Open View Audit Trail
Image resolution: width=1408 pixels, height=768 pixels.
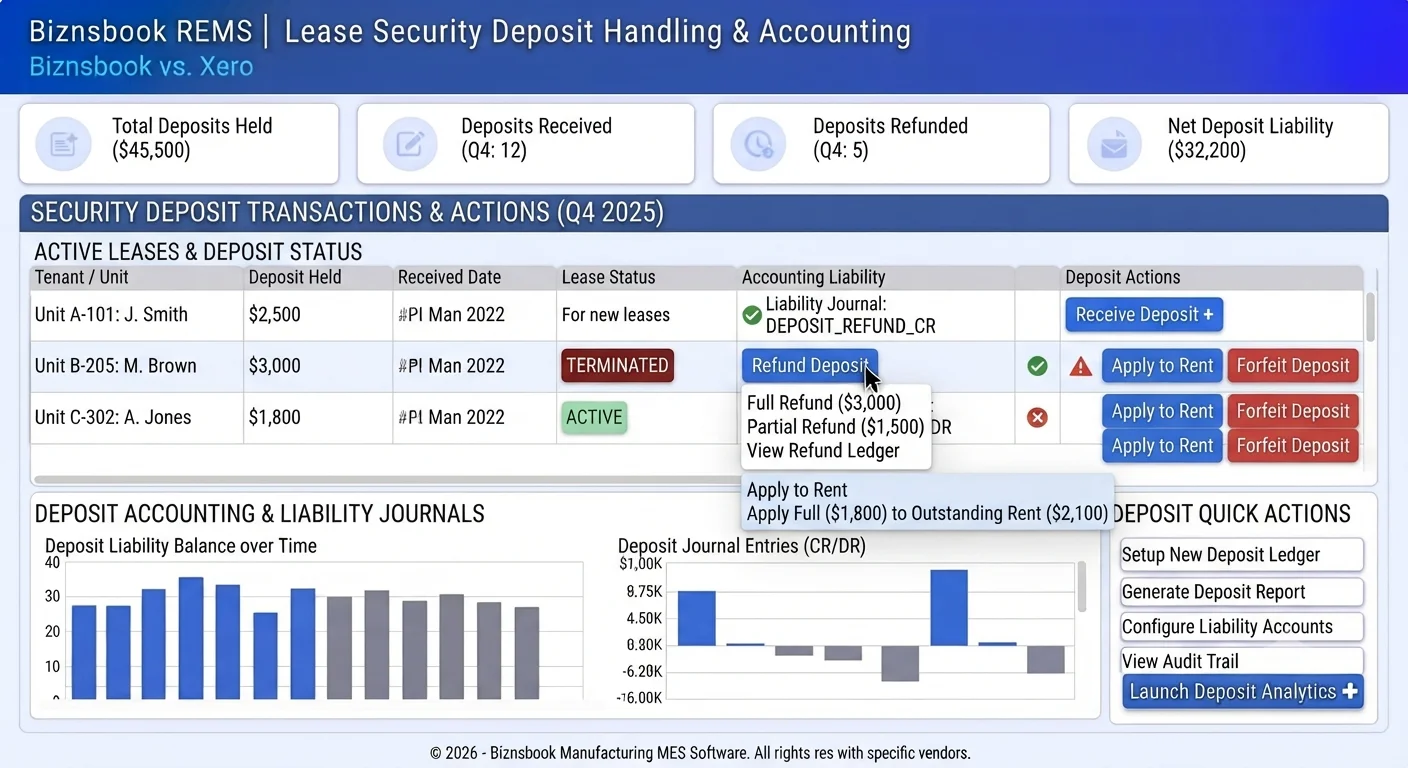tap(1241, 661)
